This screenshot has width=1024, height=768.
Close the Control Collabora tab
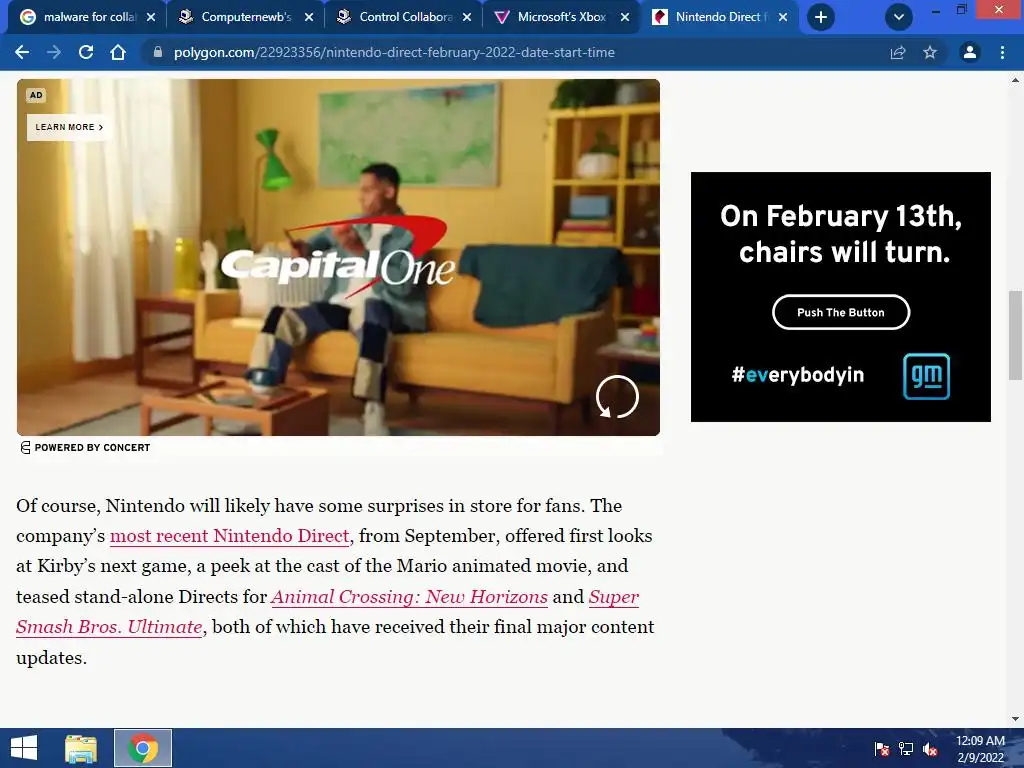[x=467, y=17]
